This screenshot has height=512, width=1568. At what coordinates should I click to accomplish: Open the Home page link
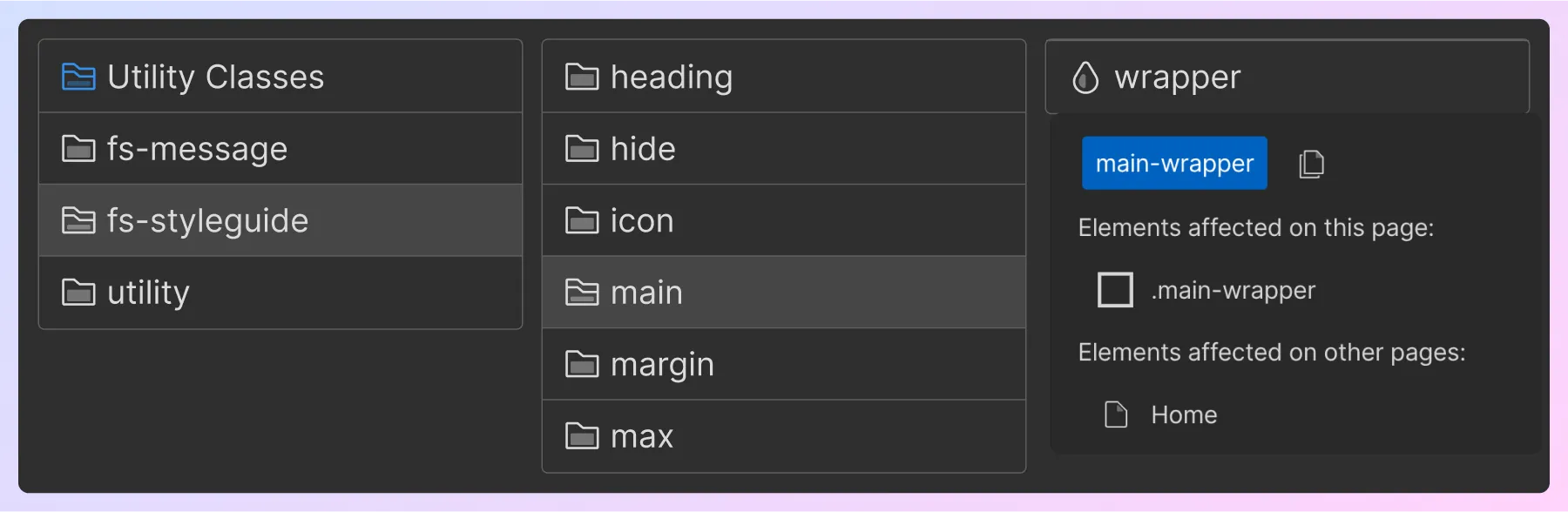1183,414
